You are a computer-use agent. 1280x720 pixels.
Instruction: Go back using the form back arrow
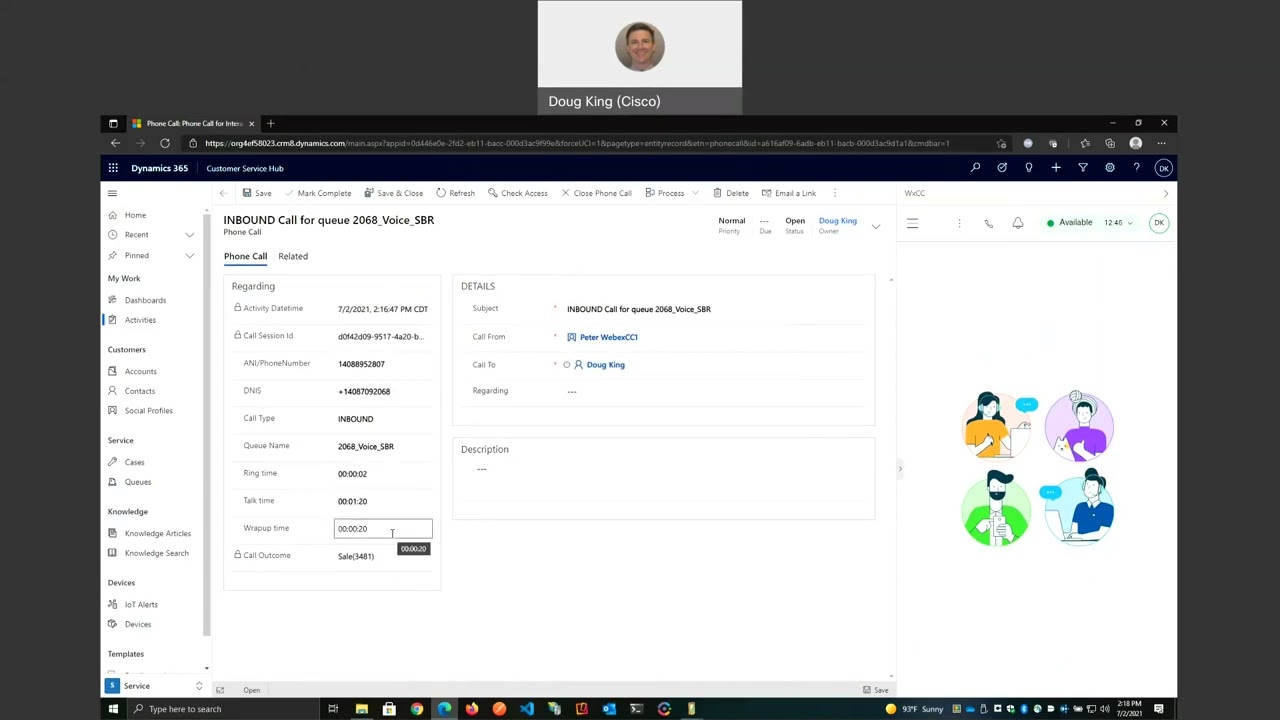tap(223, 193)
